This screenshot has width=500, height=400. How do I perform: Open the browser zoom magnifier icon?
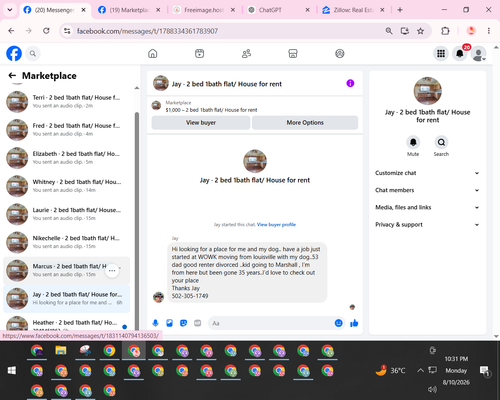click(x=389, y=31)
